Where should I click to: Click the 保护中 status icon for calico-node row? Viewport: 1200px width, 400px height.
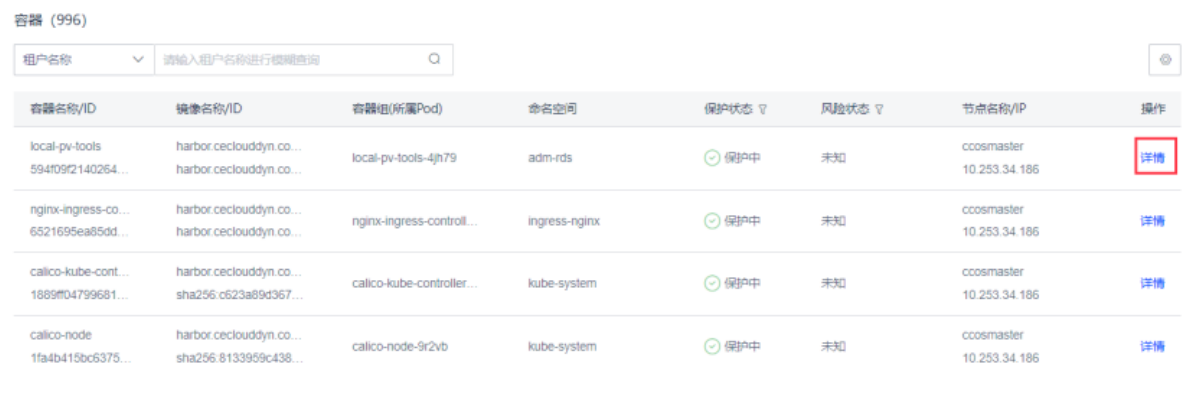click(711, 347)
